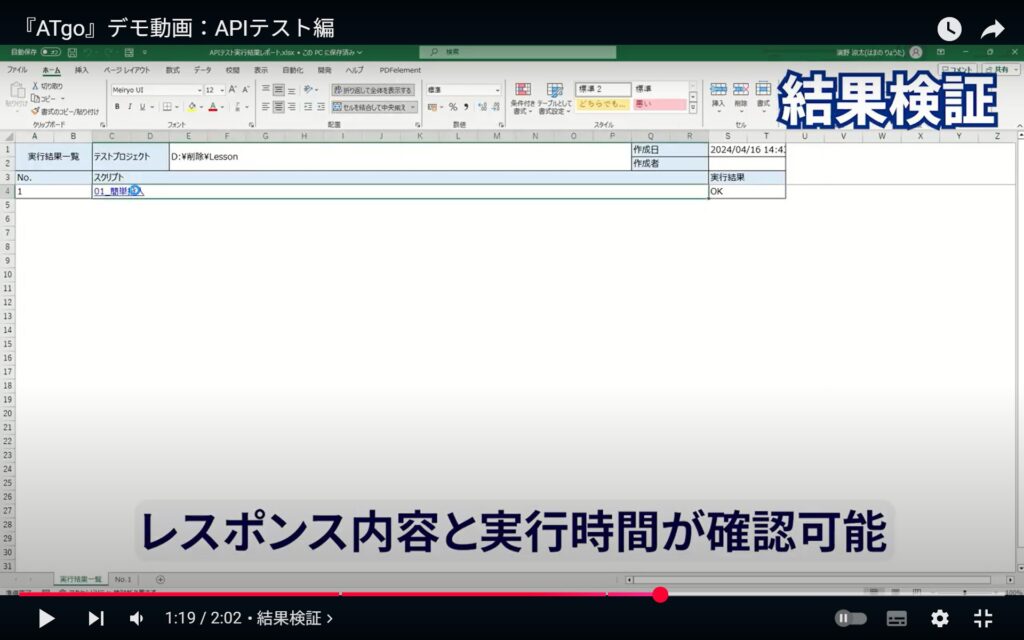Image resolution: width=1024 pixels, height=640 pixels.
Task: Play the video with the play button
Action: pyautogui.click(x=46, y=618)
